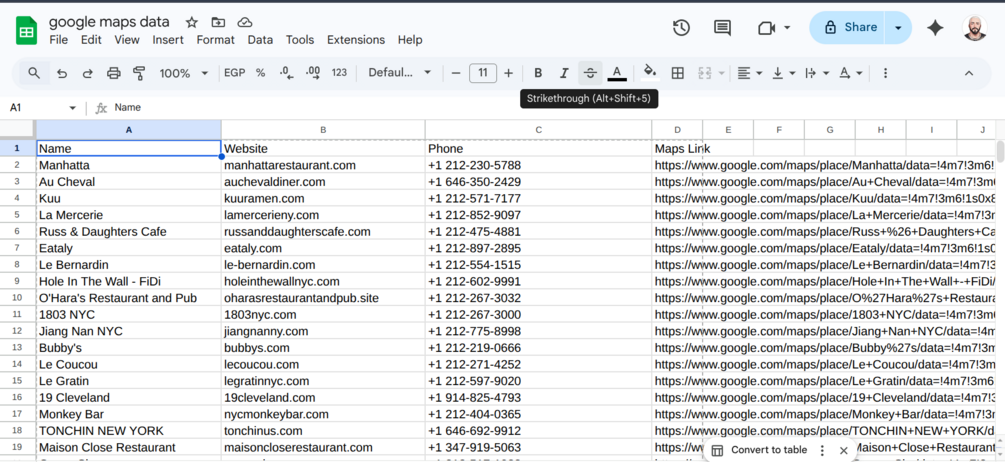1005x462 pixels.
Task: Move document to folder icon
Action: click(x=218, y=22)
